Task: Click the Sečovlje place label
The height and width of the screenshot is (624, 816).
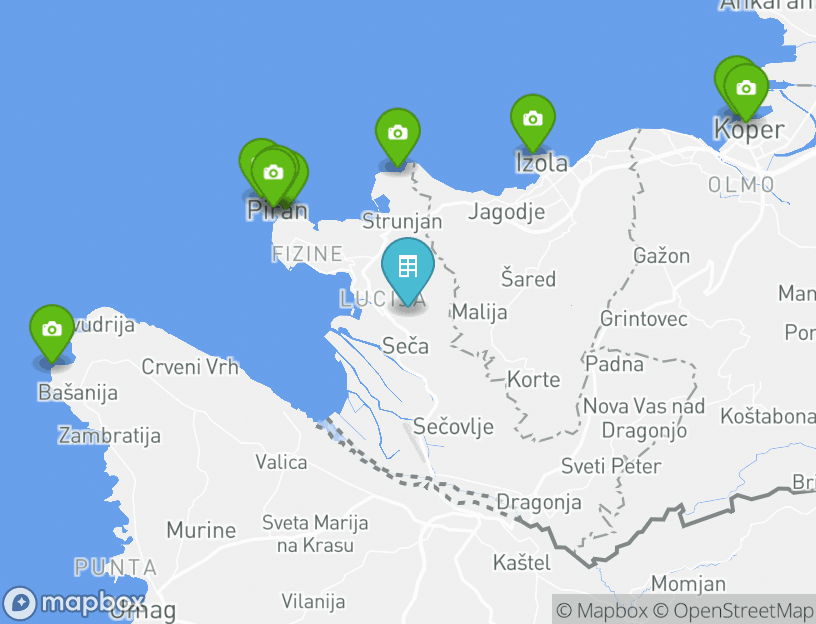Action: coord(453,427)
